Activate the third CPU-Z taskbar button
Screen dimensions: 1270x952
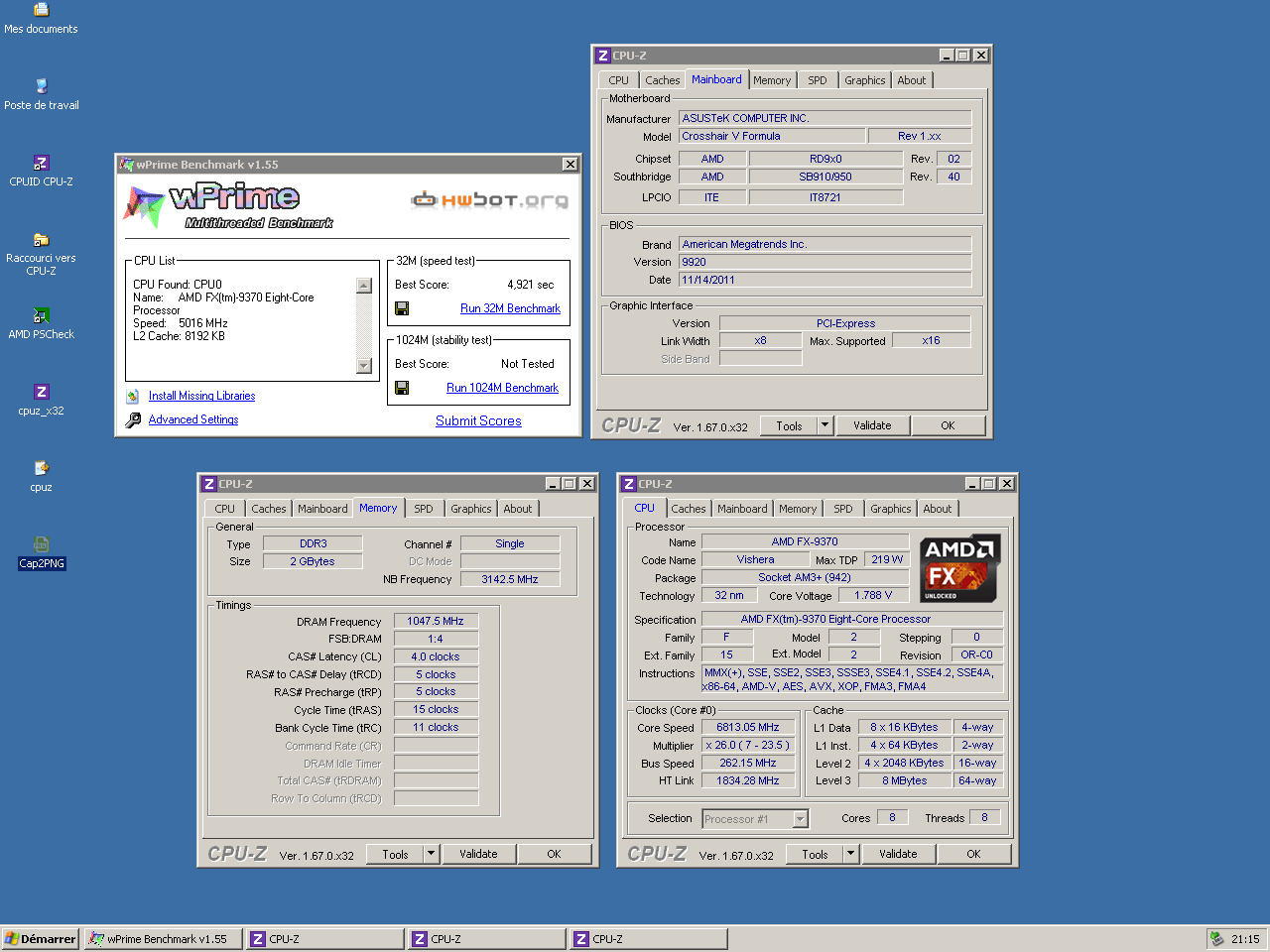tap(649, 938)
